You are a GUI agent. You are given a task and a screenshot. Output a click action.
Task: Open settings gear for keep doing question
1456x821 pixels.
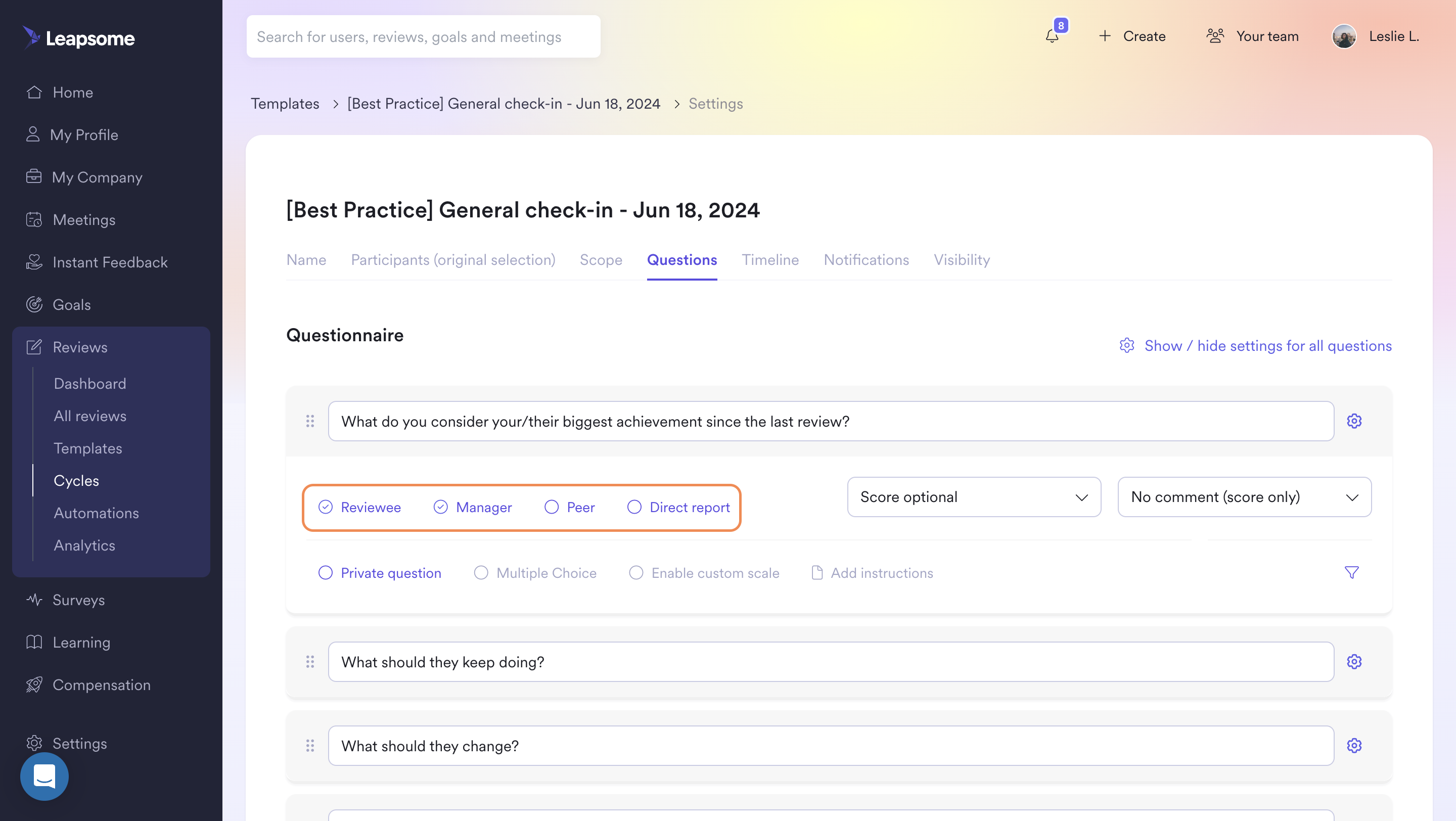pyautogui.click(x=1354, y=661)
